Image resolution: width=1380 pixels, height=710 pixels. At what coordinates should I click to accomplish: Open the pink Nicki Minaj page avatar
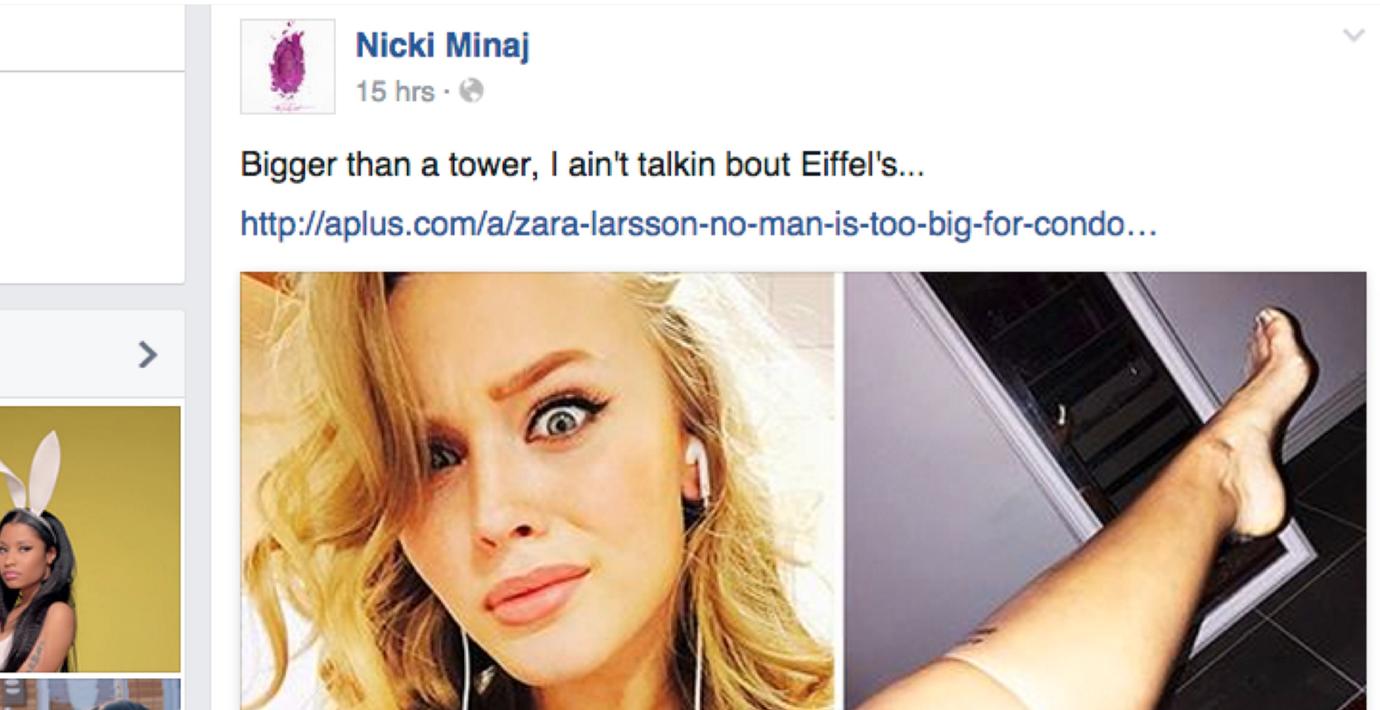click(288, 66)
